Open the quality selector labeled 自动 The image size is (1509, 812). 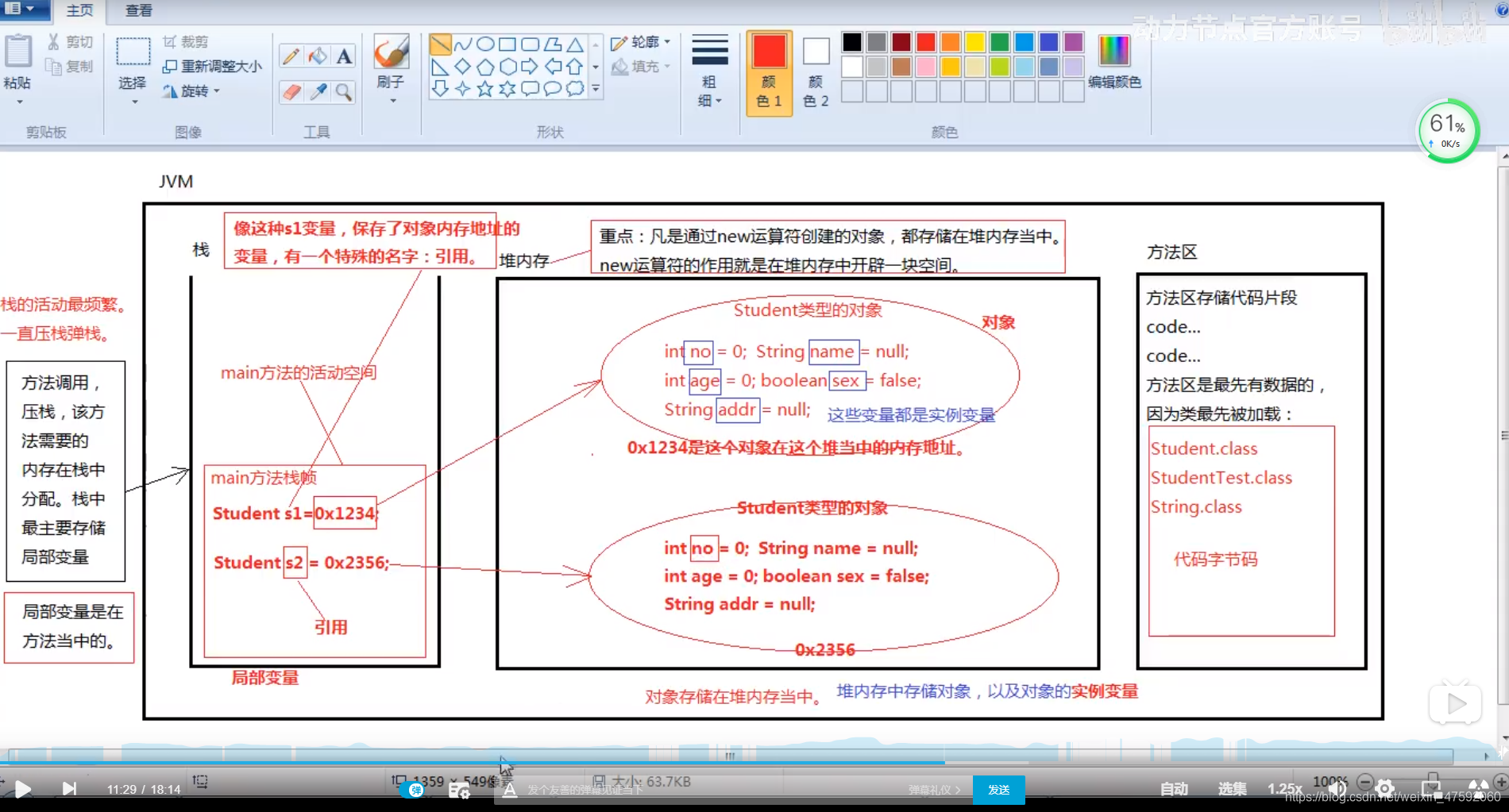(1174, 788)
